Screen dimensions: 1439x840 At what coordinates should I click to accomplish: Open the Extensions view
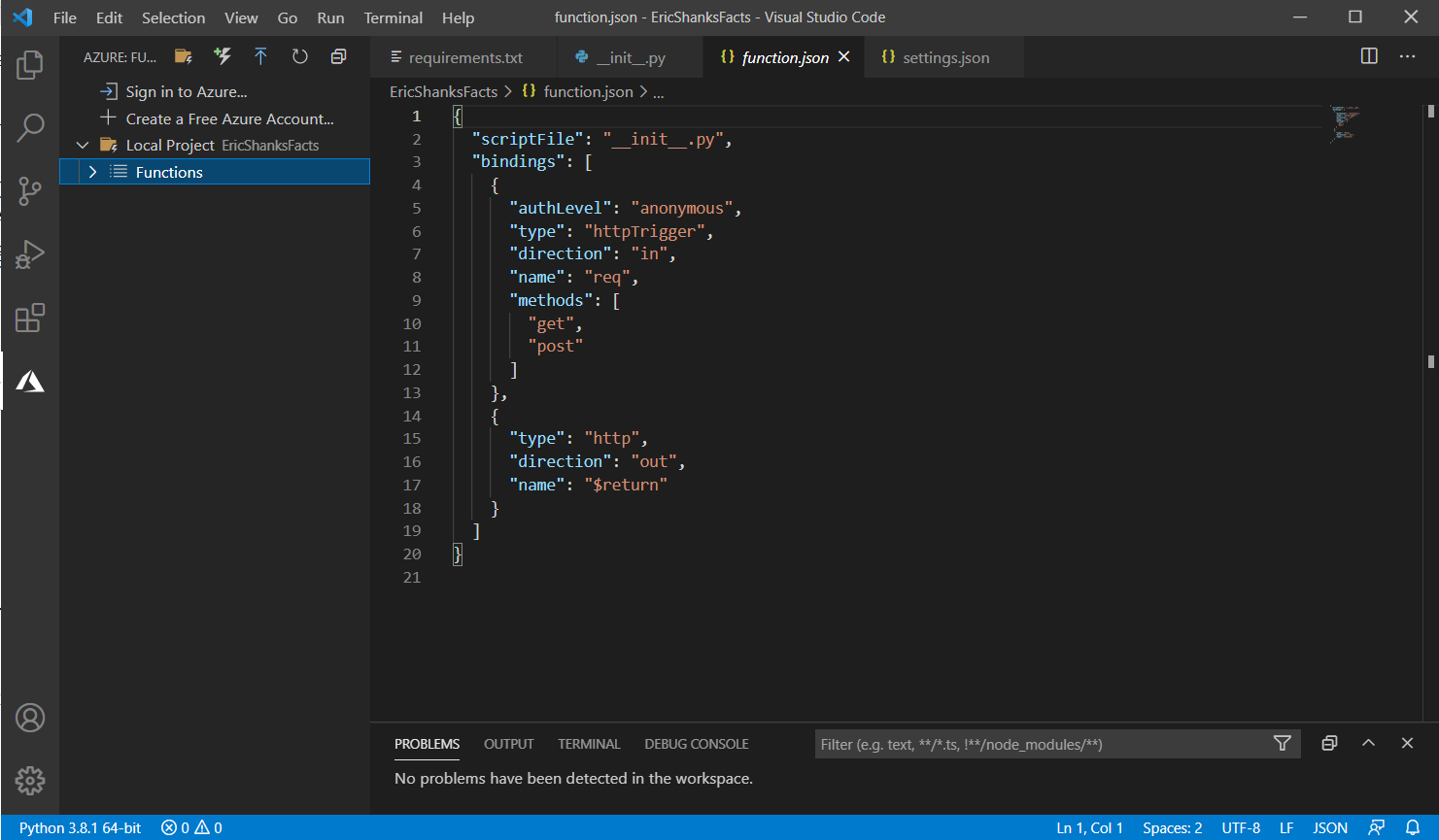tap(30, 318)
